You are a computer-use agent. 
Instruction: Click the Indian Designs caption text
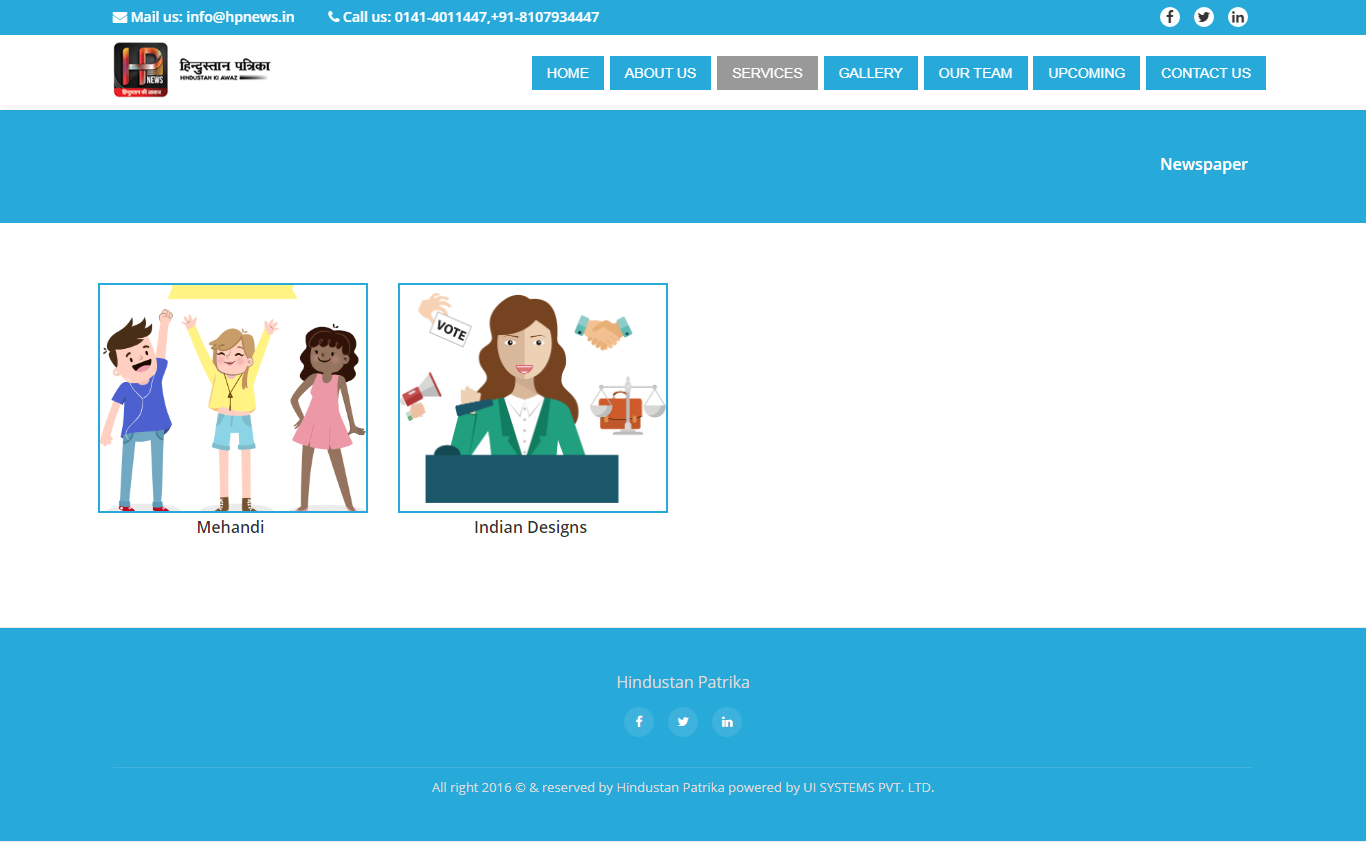(x=530, y=527)
